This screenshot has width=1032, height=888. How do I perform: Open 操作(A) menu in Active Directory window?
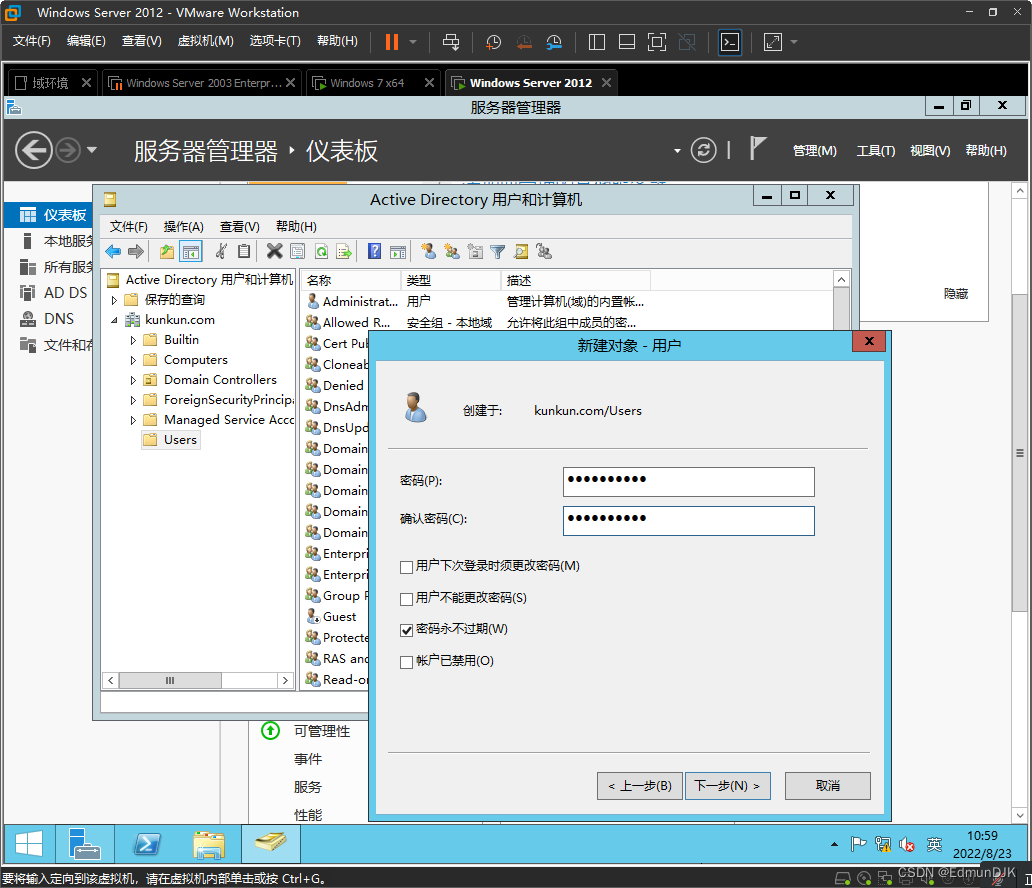(184, 226)
